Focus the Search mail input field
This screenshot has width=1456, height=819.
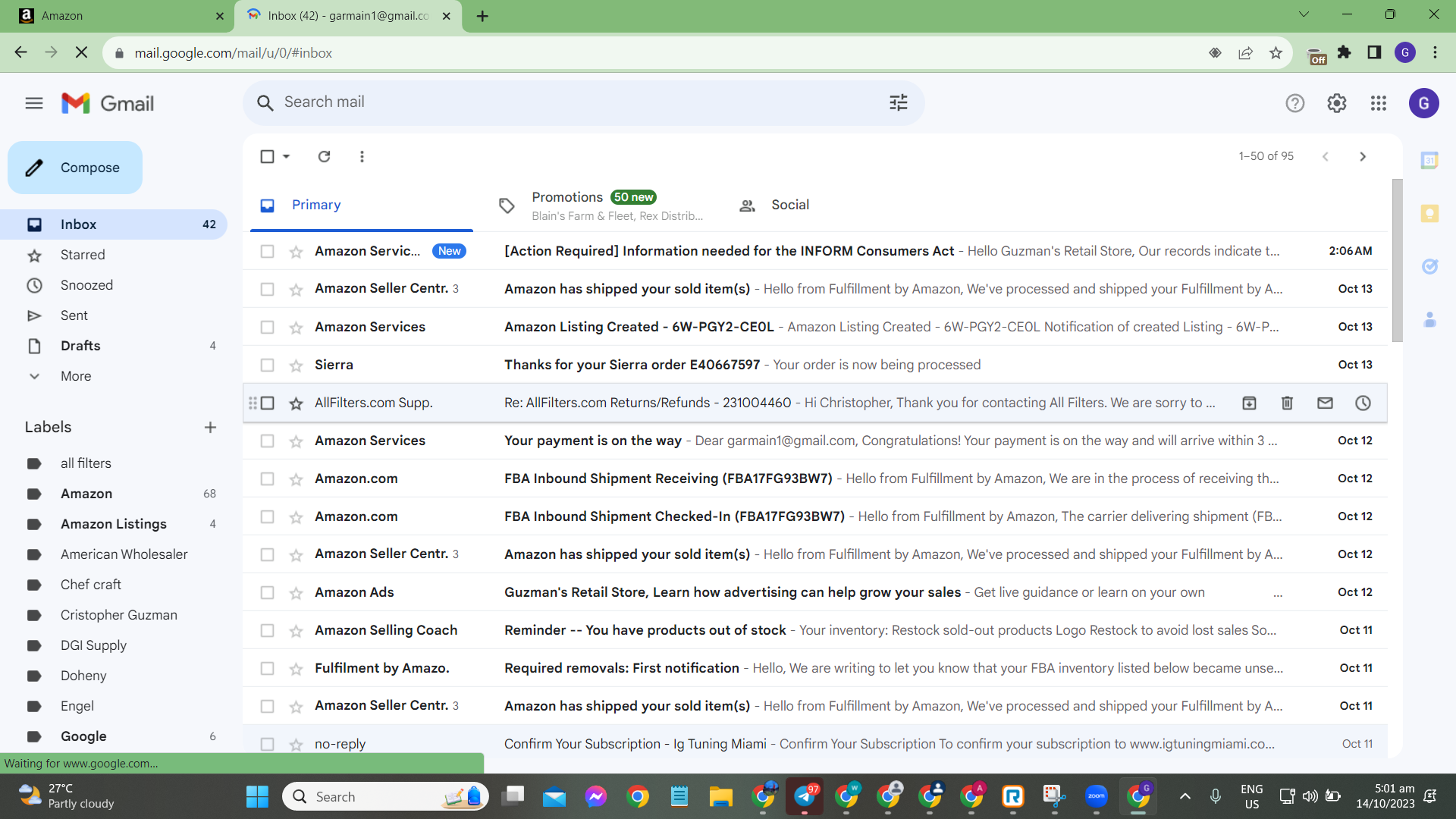584,102
